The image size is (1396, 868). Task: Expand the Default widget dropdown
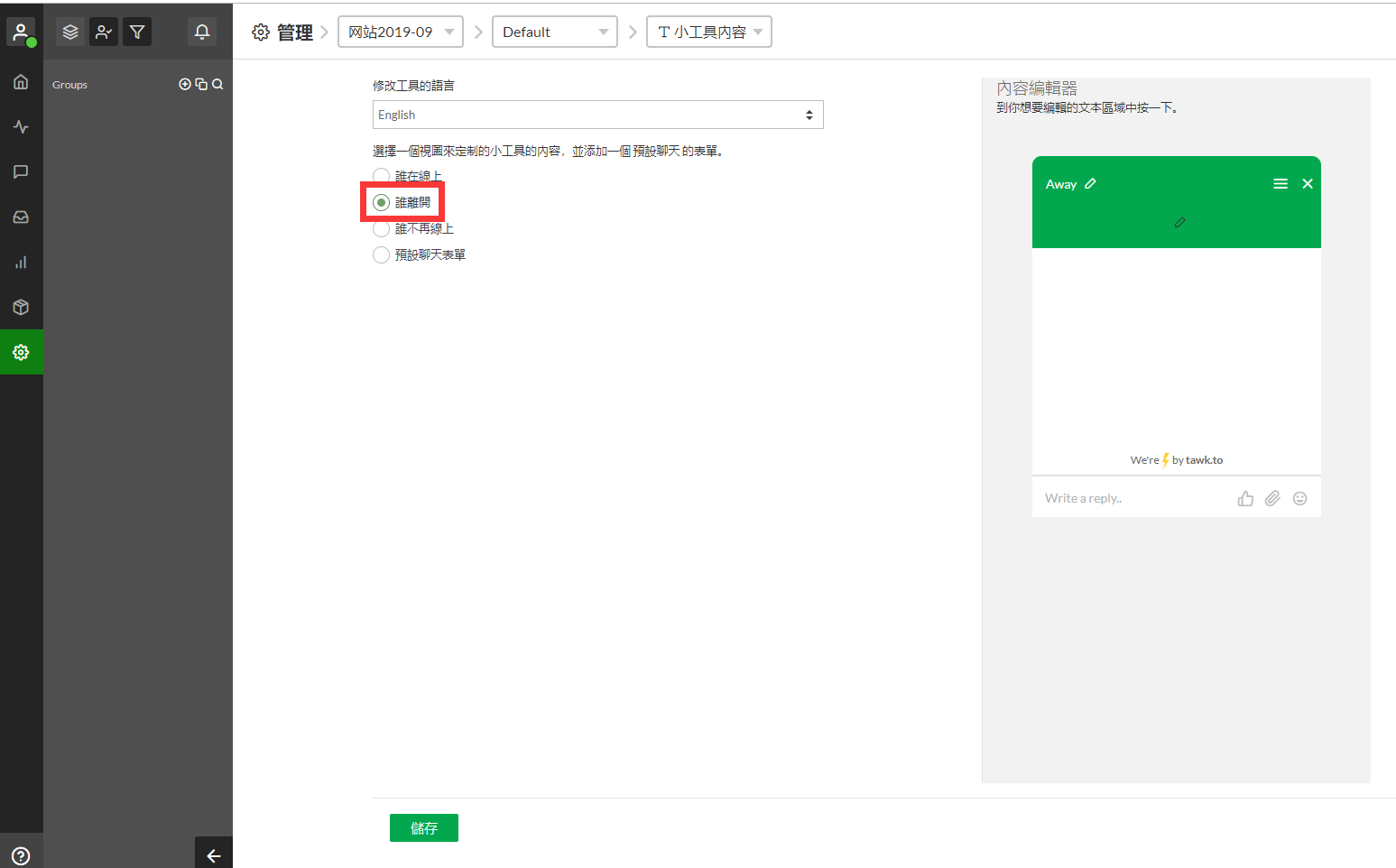554,32
